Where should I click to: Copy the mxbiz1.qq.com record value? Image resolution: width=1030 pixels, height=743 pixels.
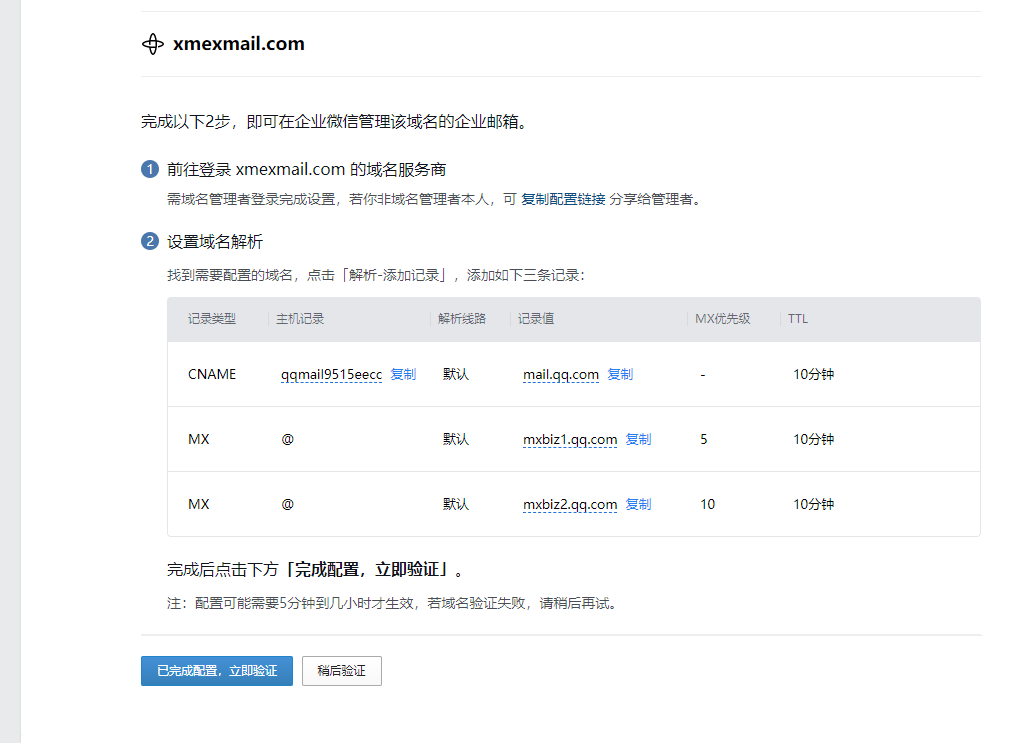[x=638, y=439]
